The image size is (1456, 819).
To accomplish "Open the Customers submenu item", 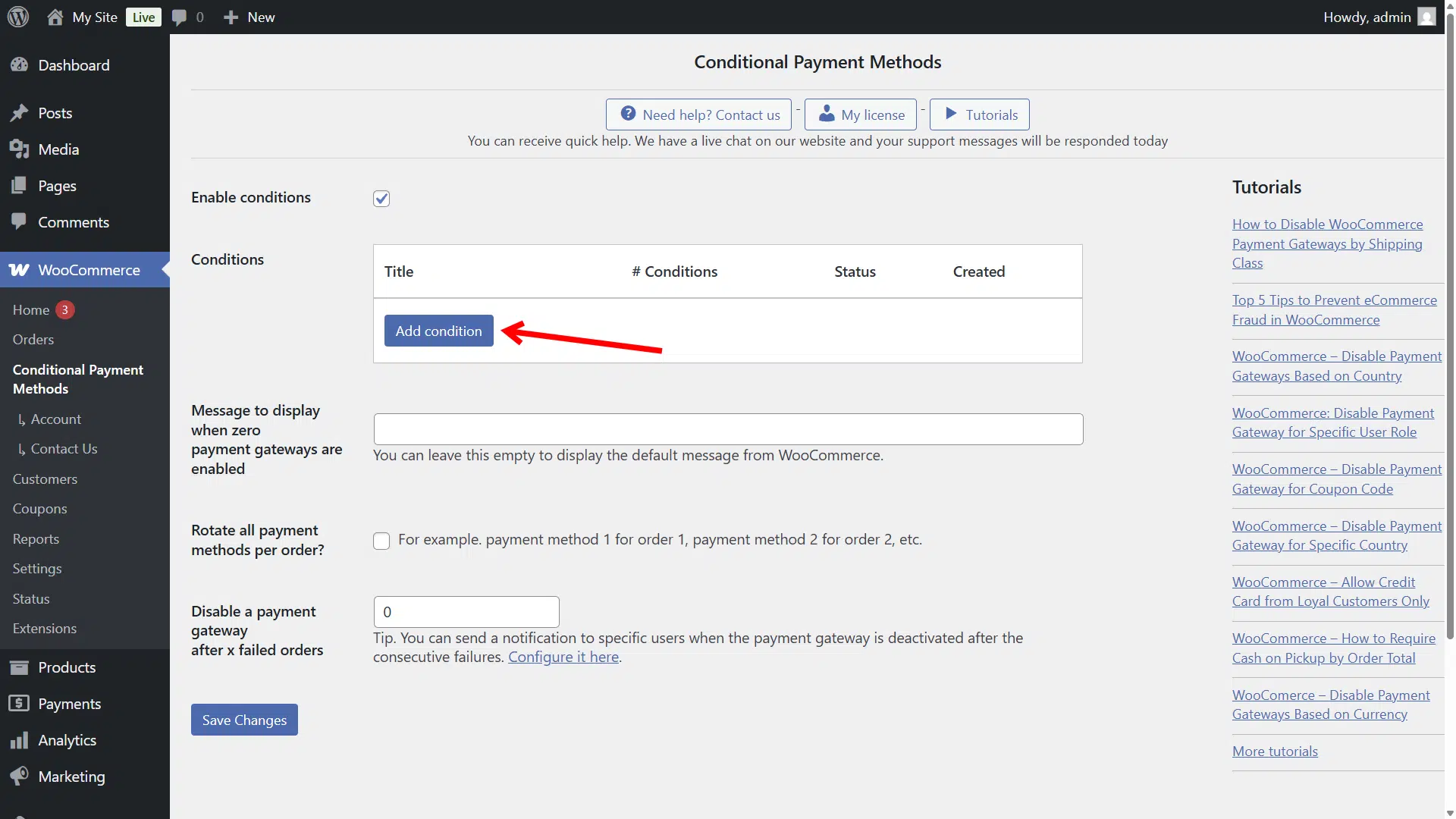I will point(45,479).
